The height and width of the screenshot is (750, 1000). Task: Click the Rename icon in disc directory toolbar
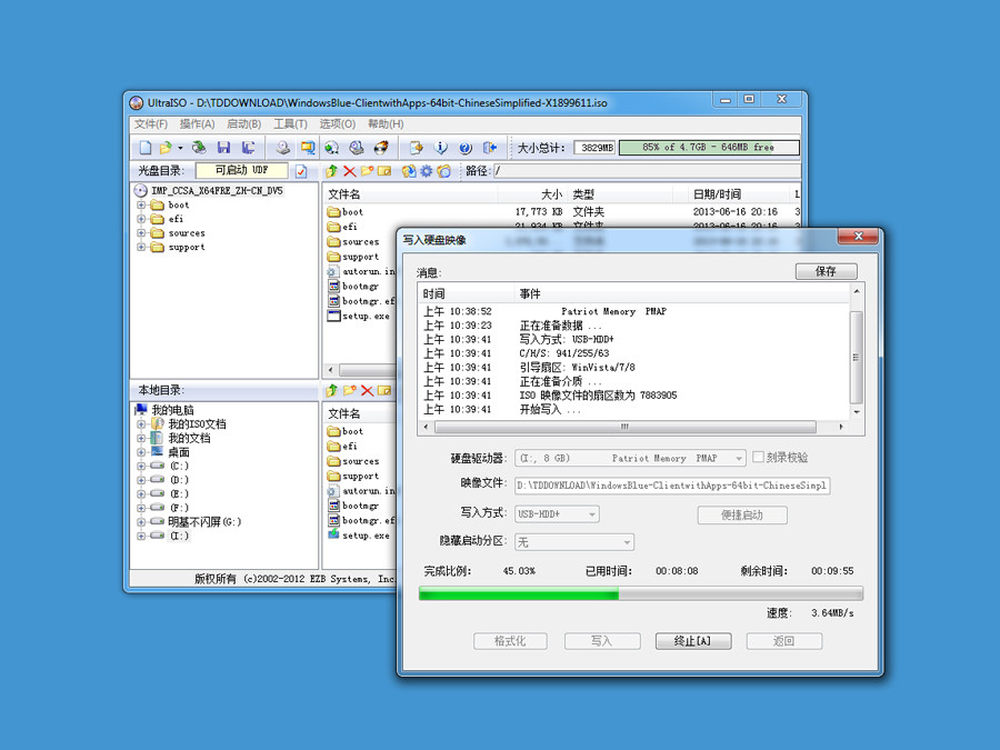[x=384, y=171]
